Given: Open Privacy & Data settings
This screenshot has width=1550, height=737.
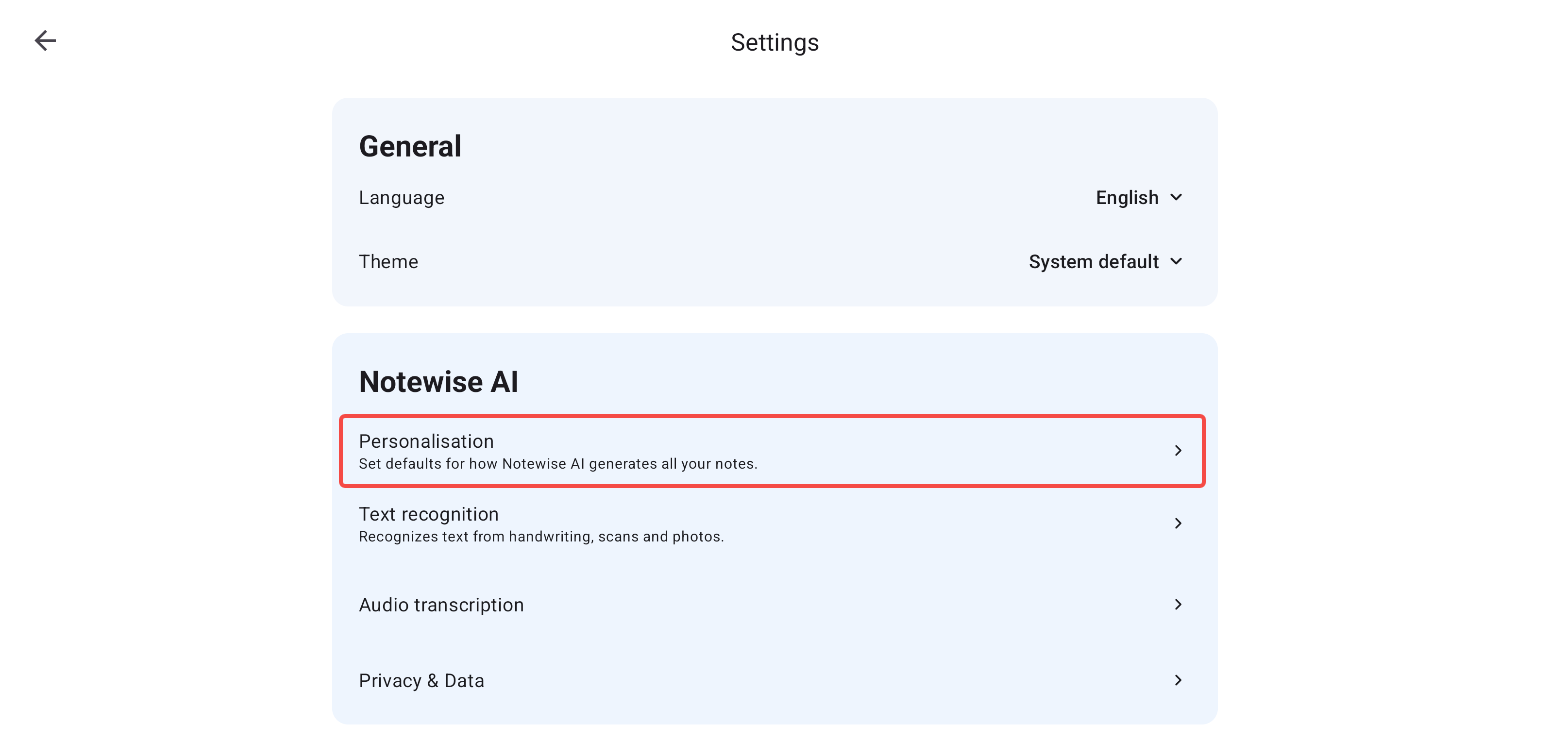Looking at the screenshot, I should [x=772, y=681].
